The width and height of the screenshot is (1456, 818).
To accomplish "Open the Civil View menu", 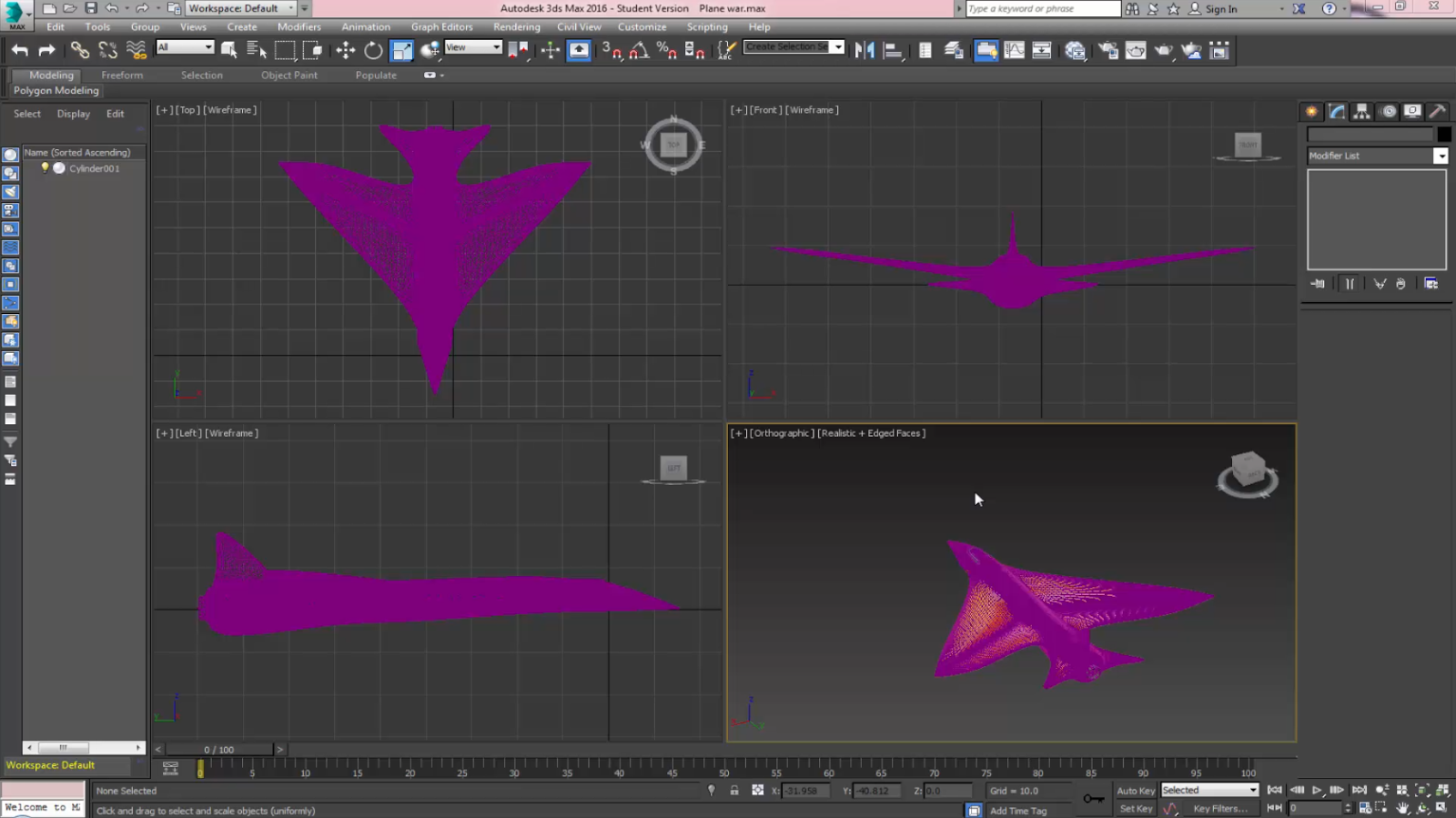I will point(579,27).
